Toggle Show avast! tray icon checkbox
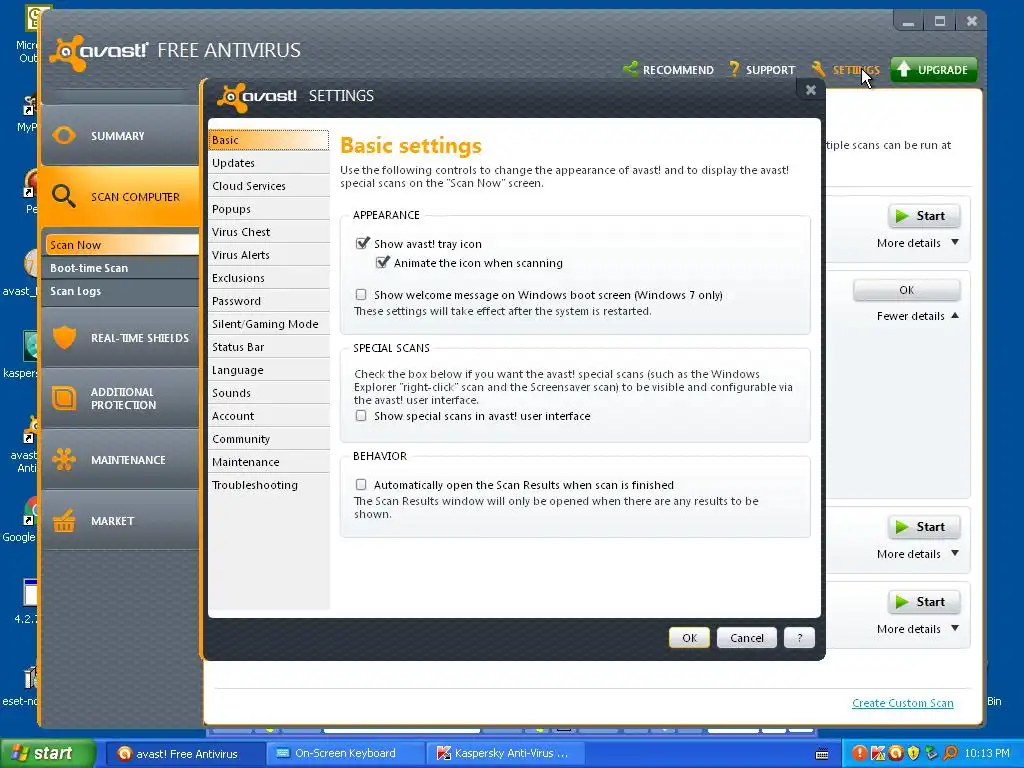This screenshot has width=1024, height=768. pos(362,243)
